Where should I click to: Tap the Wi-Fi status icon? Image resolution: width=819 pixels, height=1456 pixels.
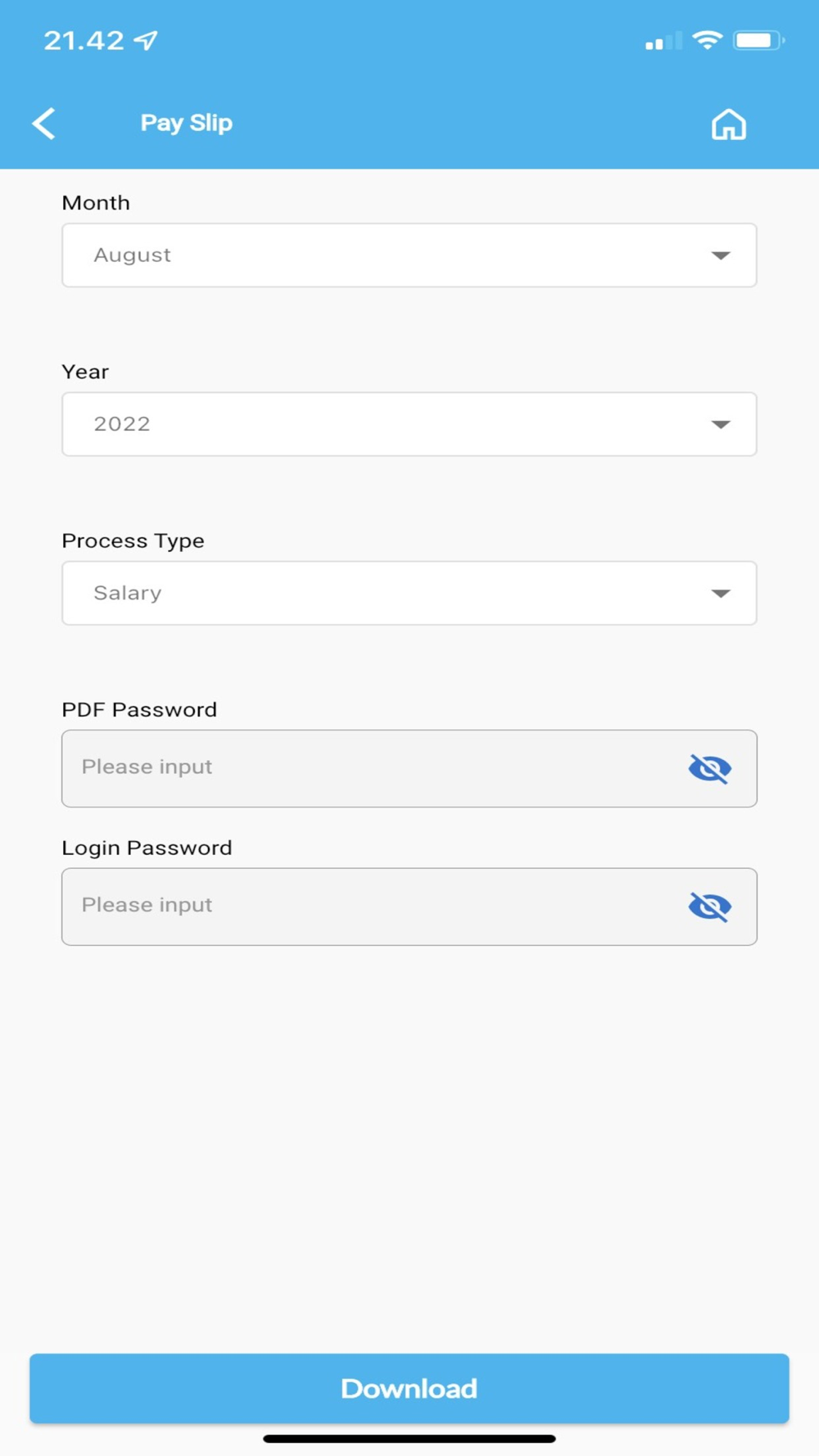click(707, 40)
